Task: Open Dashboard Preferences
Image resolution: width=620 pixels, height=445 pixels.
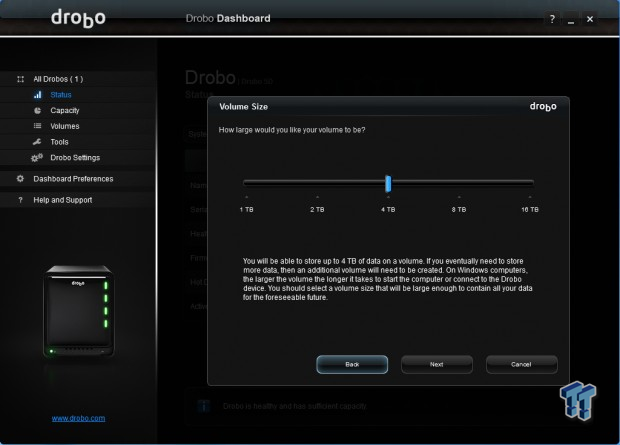Action: click(x=73, y=179)
